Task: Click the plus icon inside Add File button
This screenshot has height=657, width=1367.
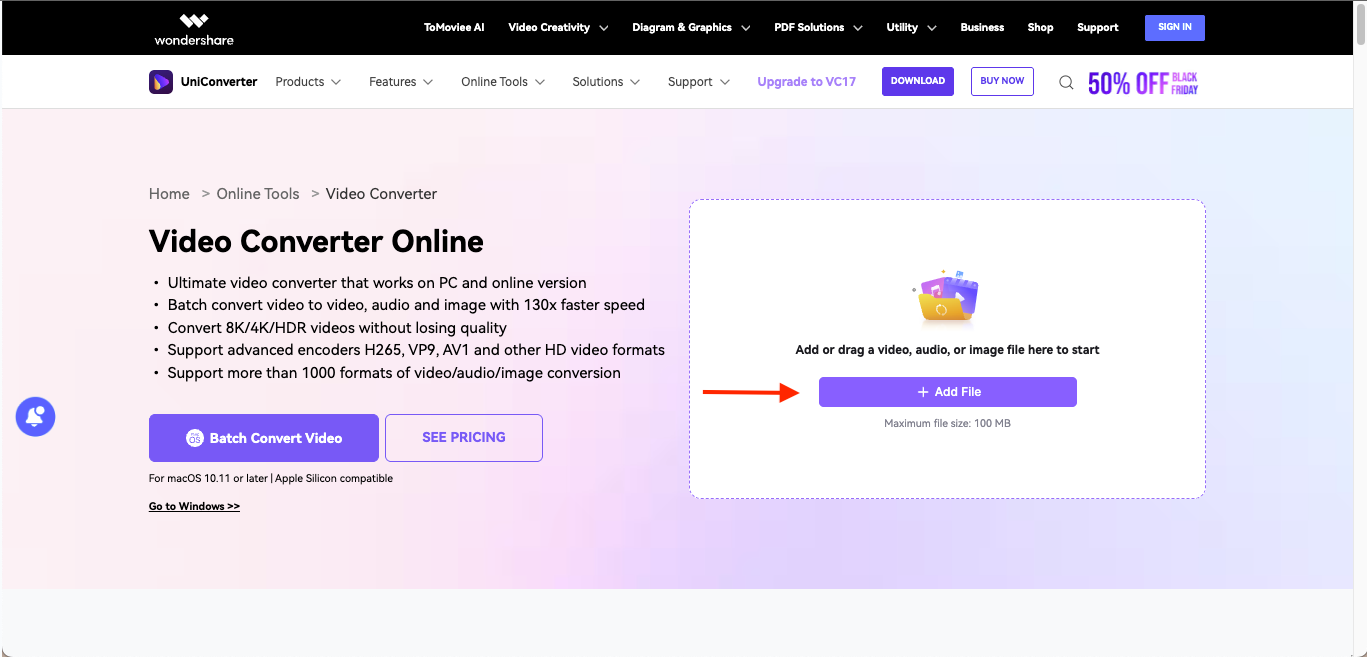Action: 922,391
